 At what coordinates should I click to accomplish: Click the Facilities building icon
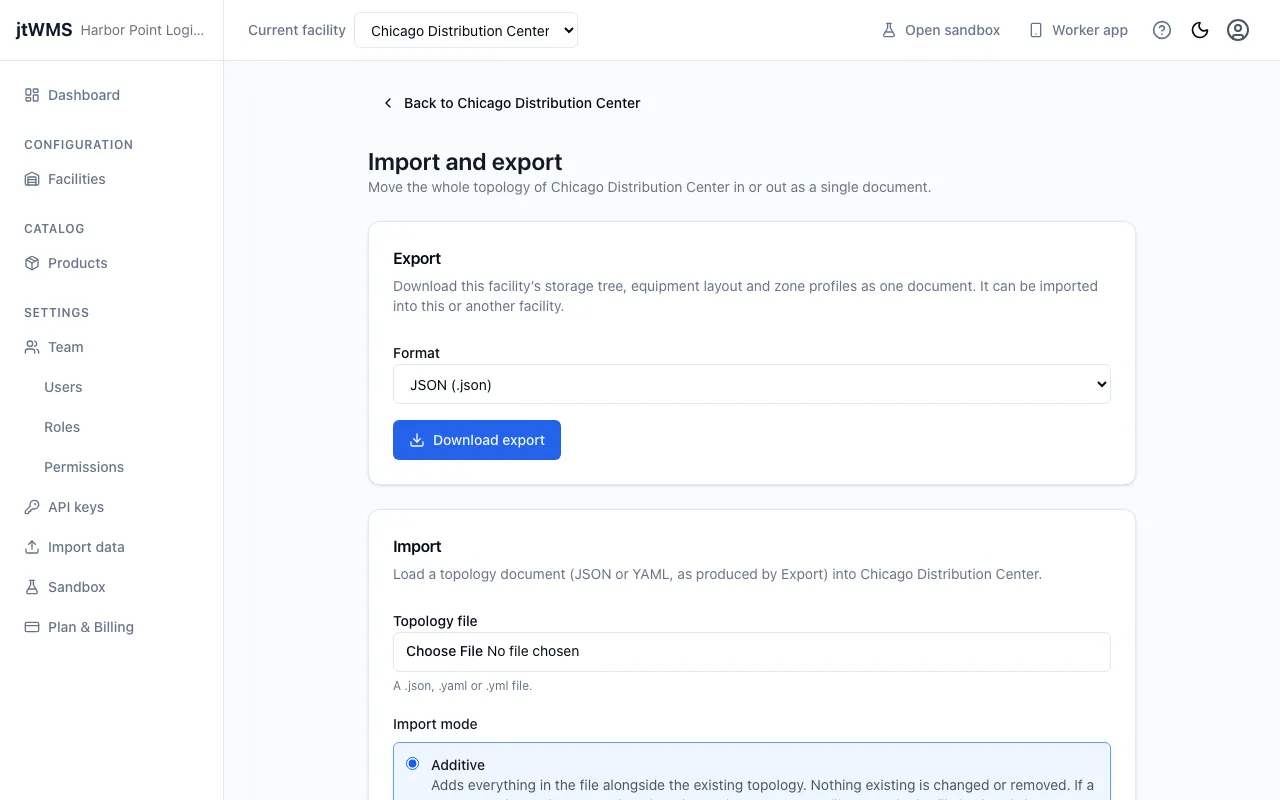(32, 179)
